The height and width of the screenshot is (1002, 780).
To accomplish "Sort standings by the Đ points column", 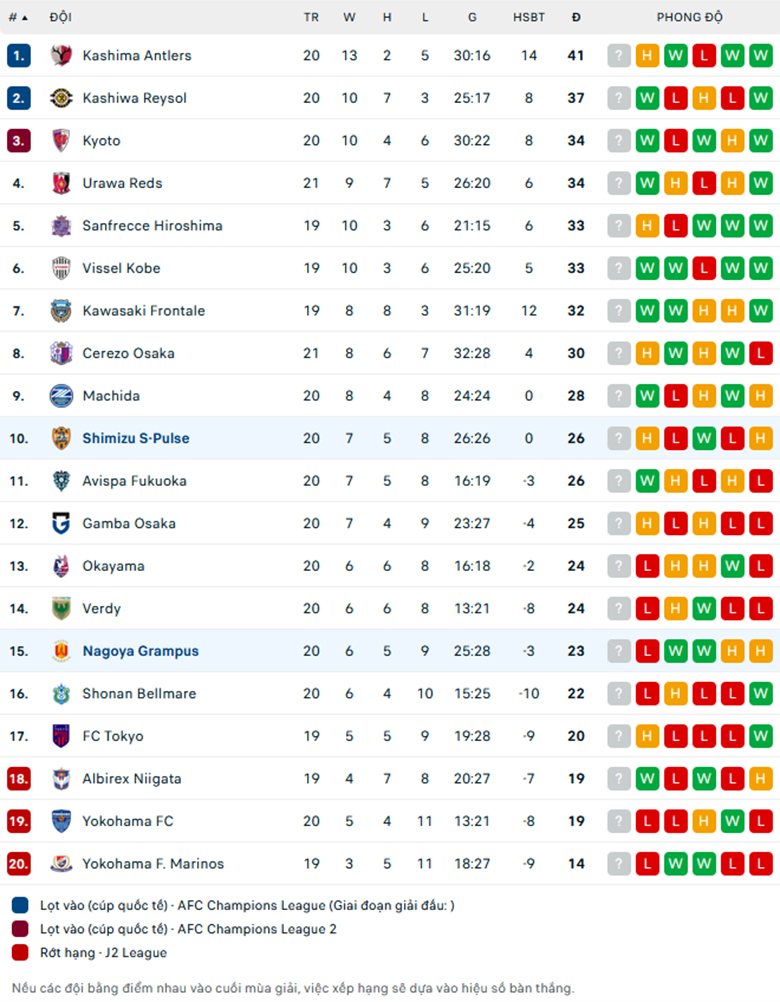I will point(576,17).
